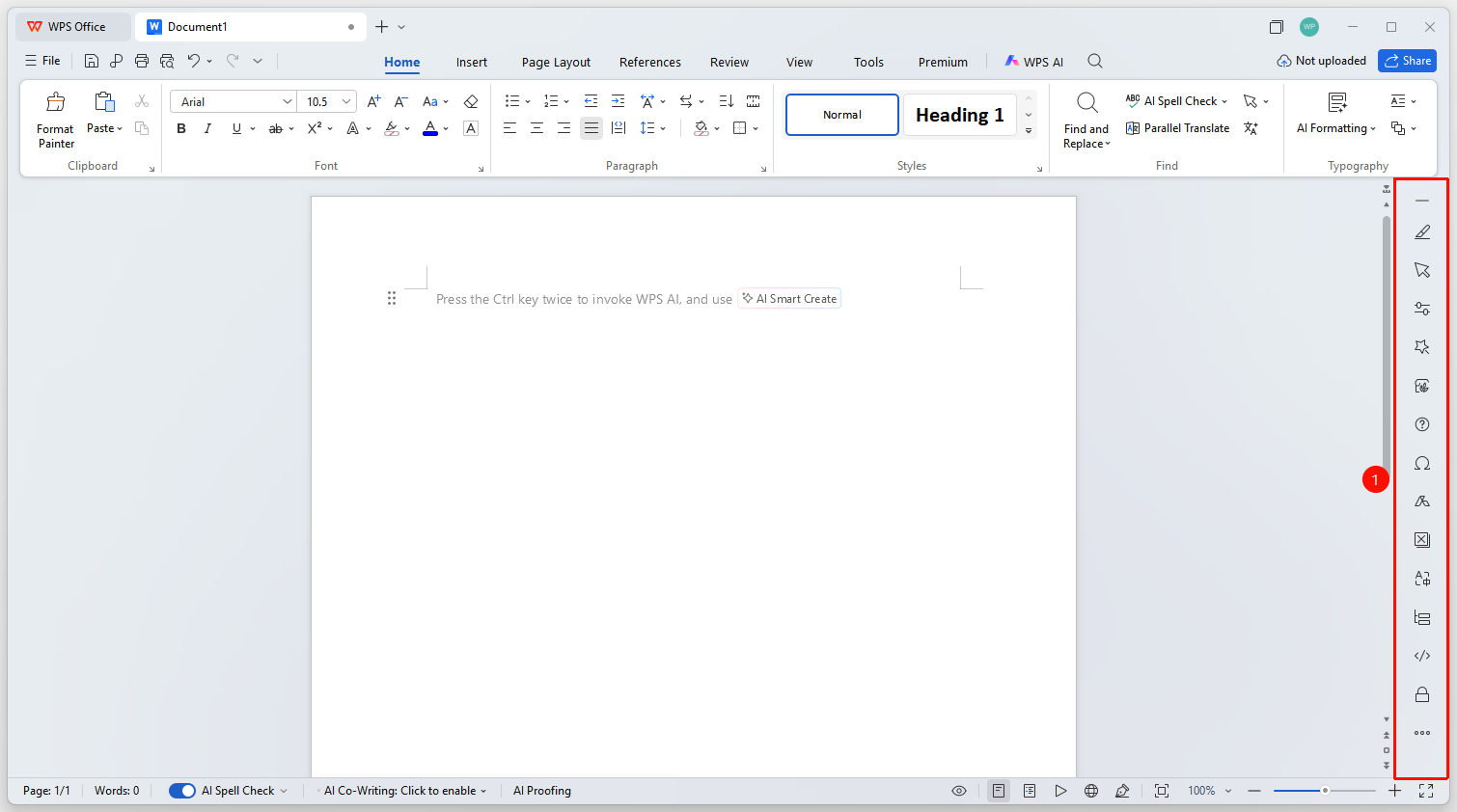Open a new tab with the plus button
The height and width of the screenshot is (812, 1457).
(382, 27)
